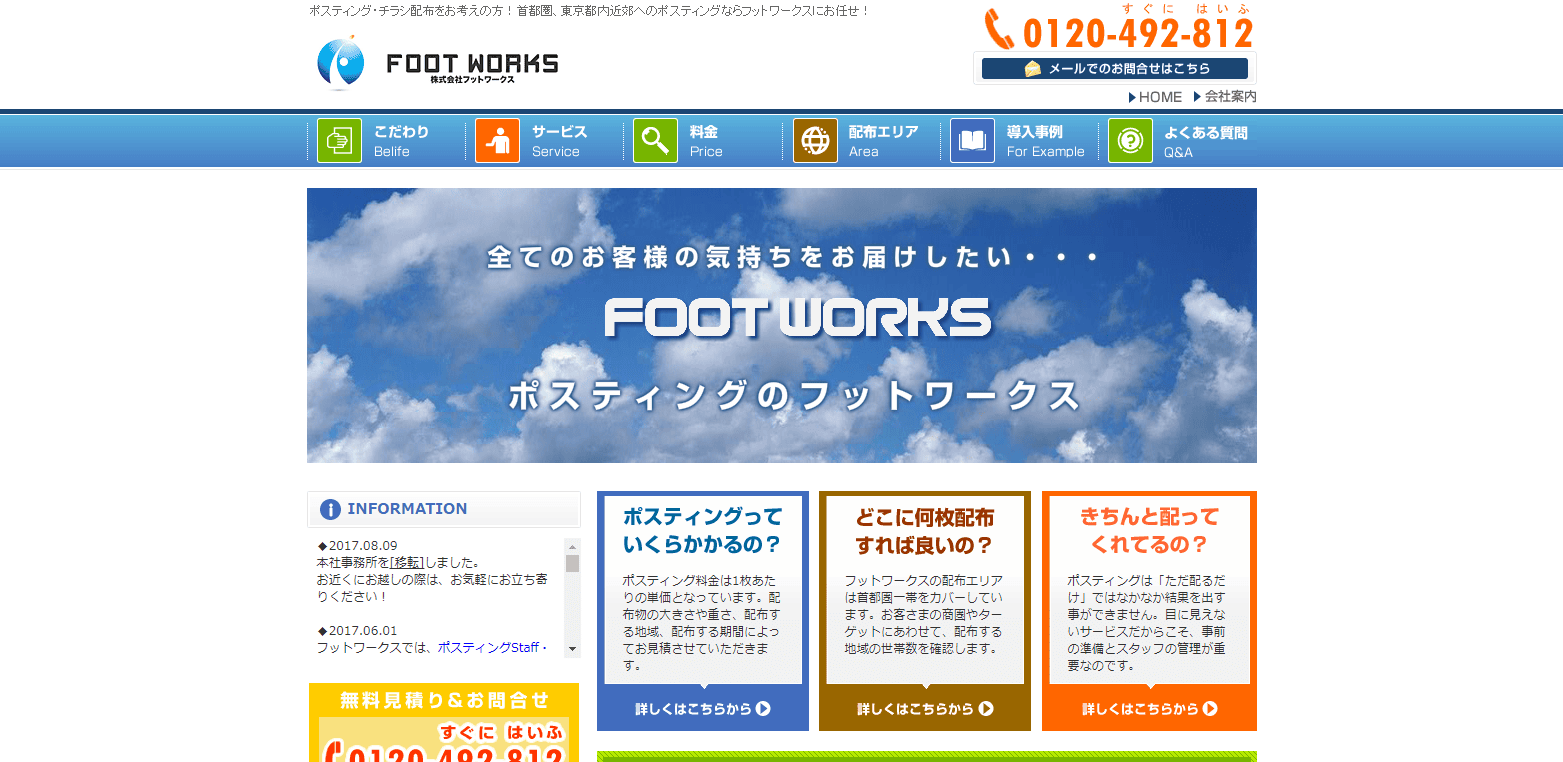Click 詳しくはこちらから in the brown area box
The image size is (1563, 762).
tap(925, 709)
